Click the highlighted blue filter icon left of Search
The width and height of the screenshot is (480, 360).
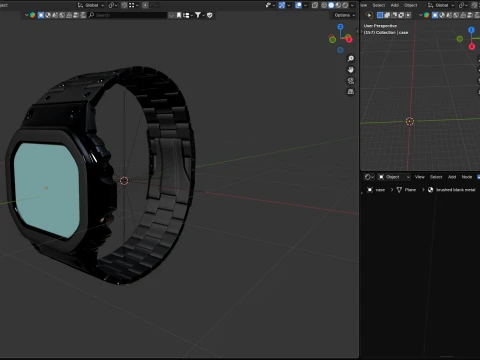[41, 15]
